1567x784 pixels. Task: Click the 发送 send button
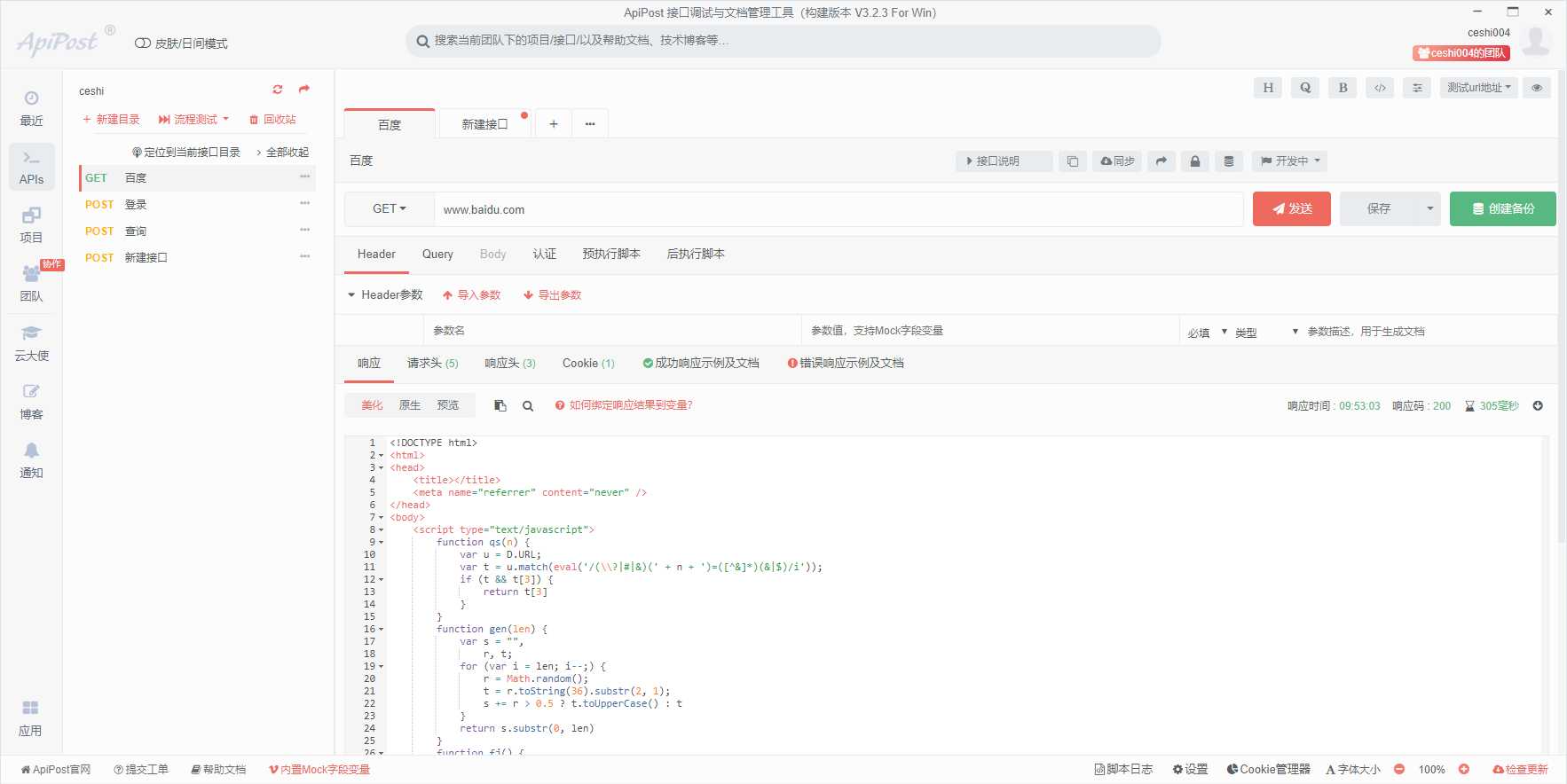[x=1292, y=209]
